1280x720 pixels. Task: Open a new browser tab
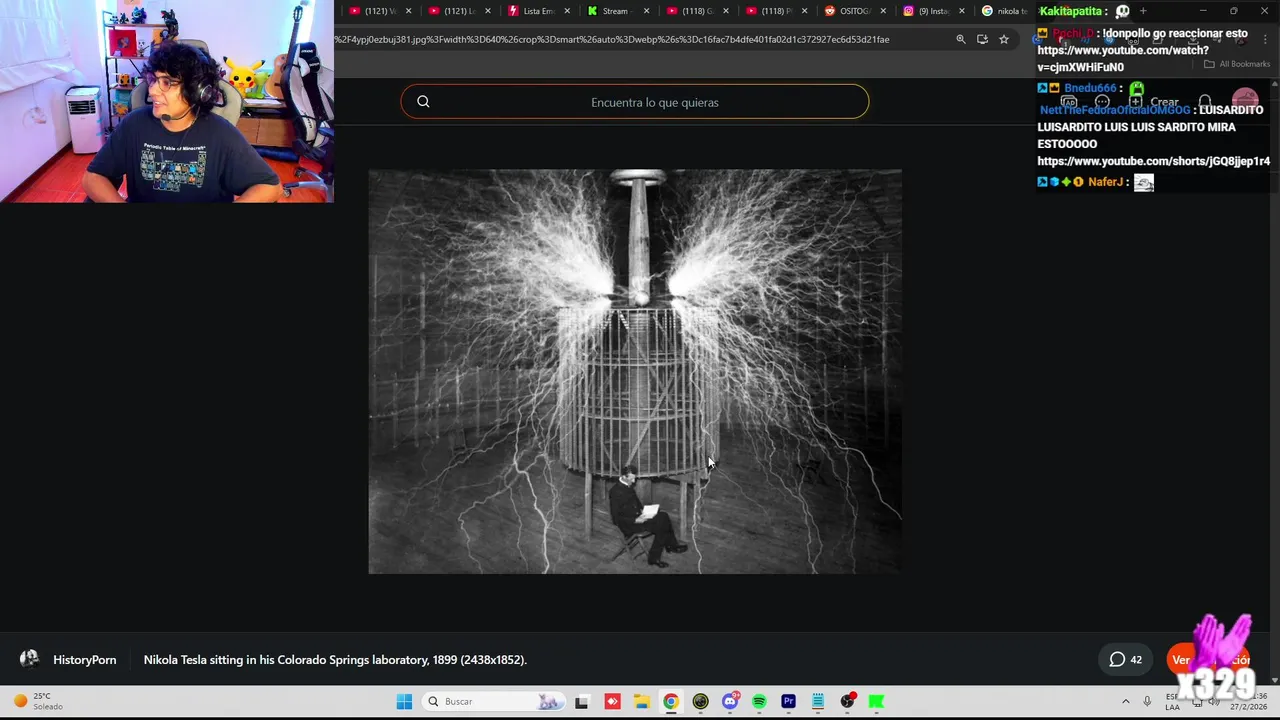1143,11
